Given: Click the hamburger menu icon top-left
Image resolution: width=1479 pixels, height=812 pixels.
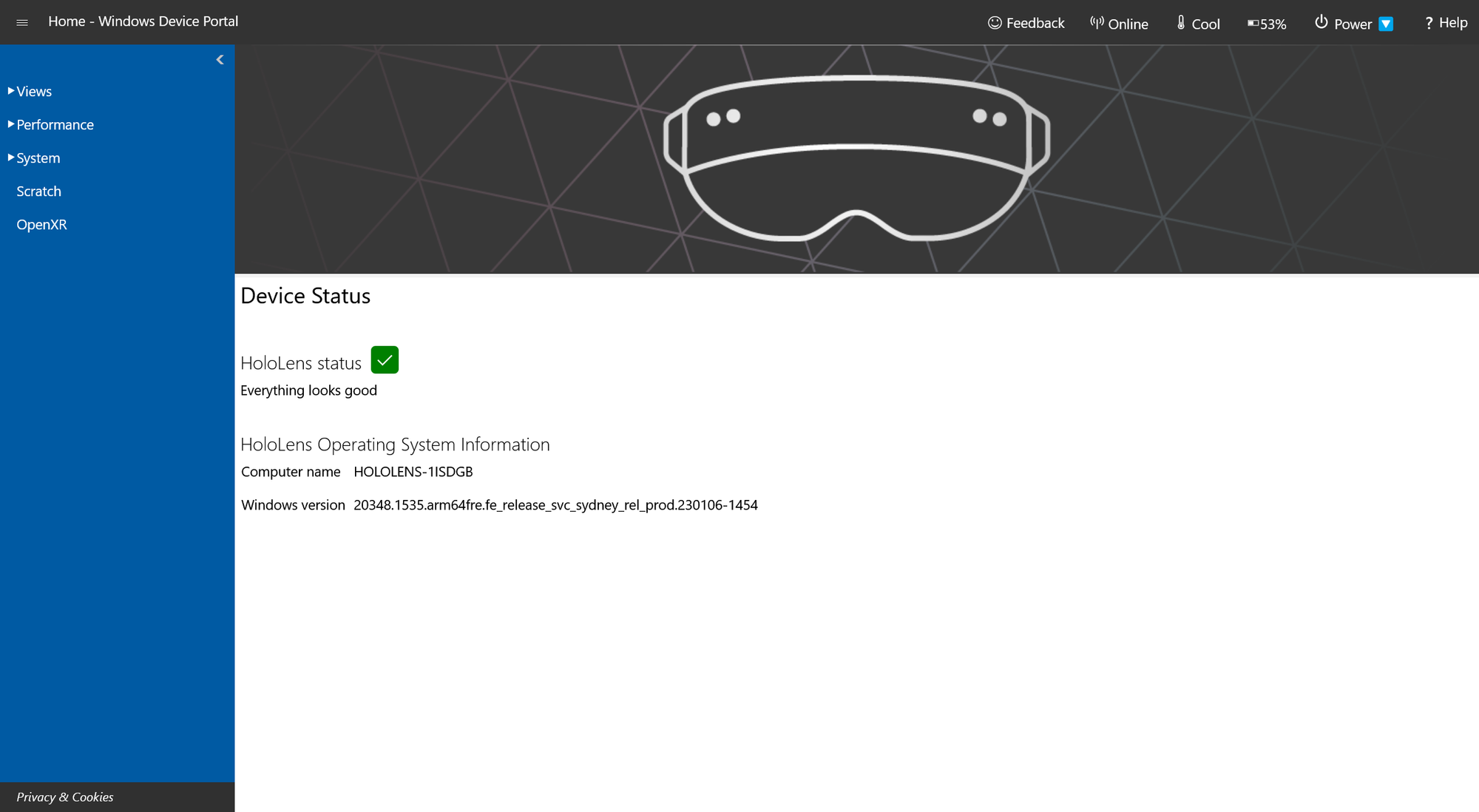Looking at the screenshot, I should point(22,21).
